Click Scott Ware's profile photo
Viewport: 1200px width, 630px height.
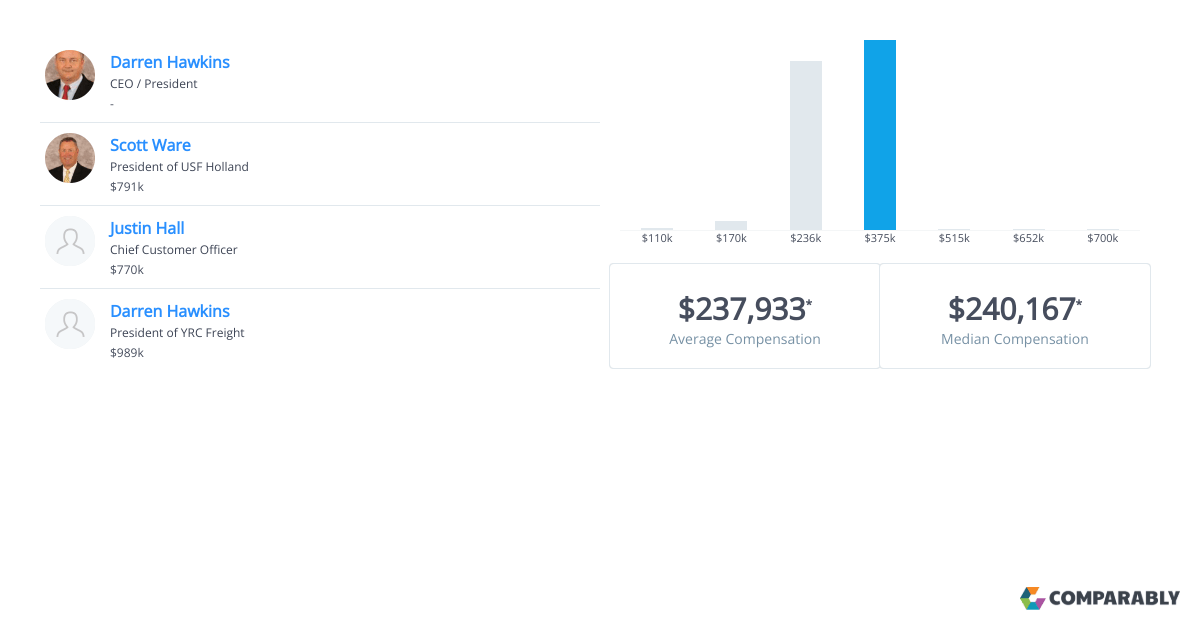(x=70, y=158)
